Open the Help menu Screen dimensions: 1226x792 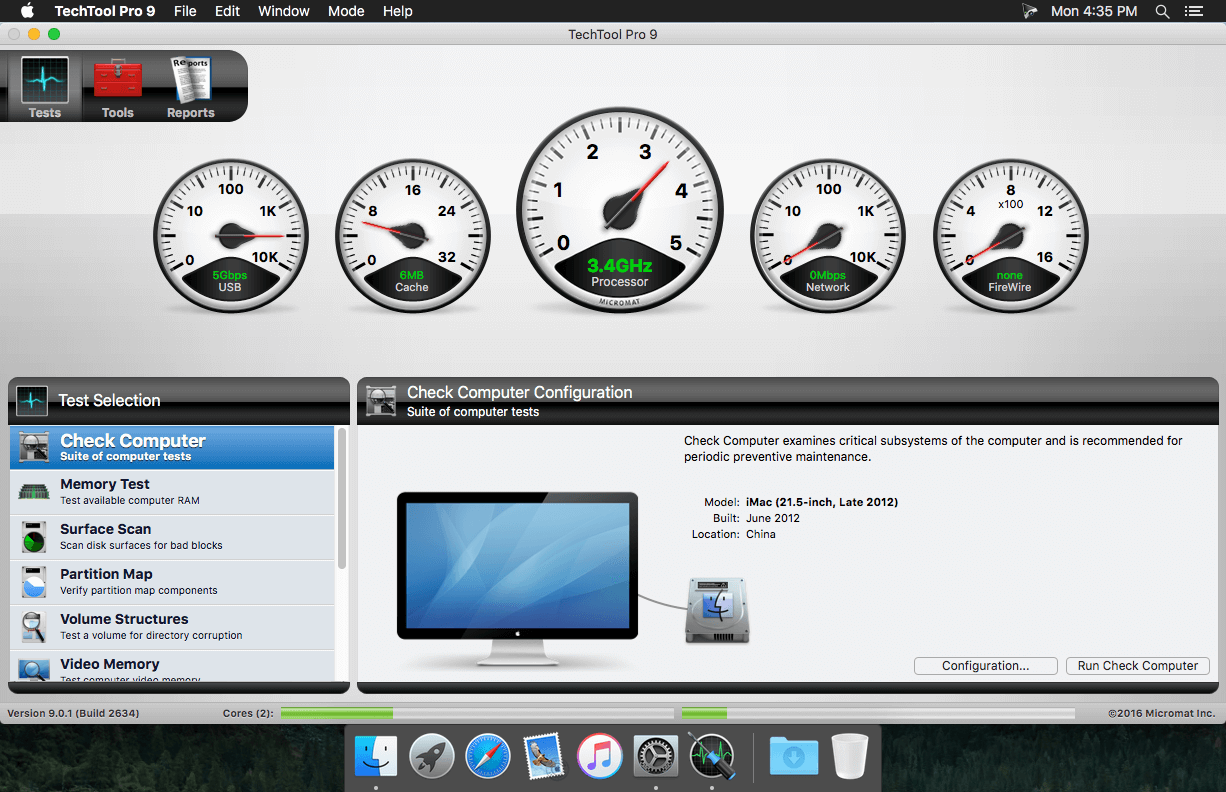click(x=398, y=11)
